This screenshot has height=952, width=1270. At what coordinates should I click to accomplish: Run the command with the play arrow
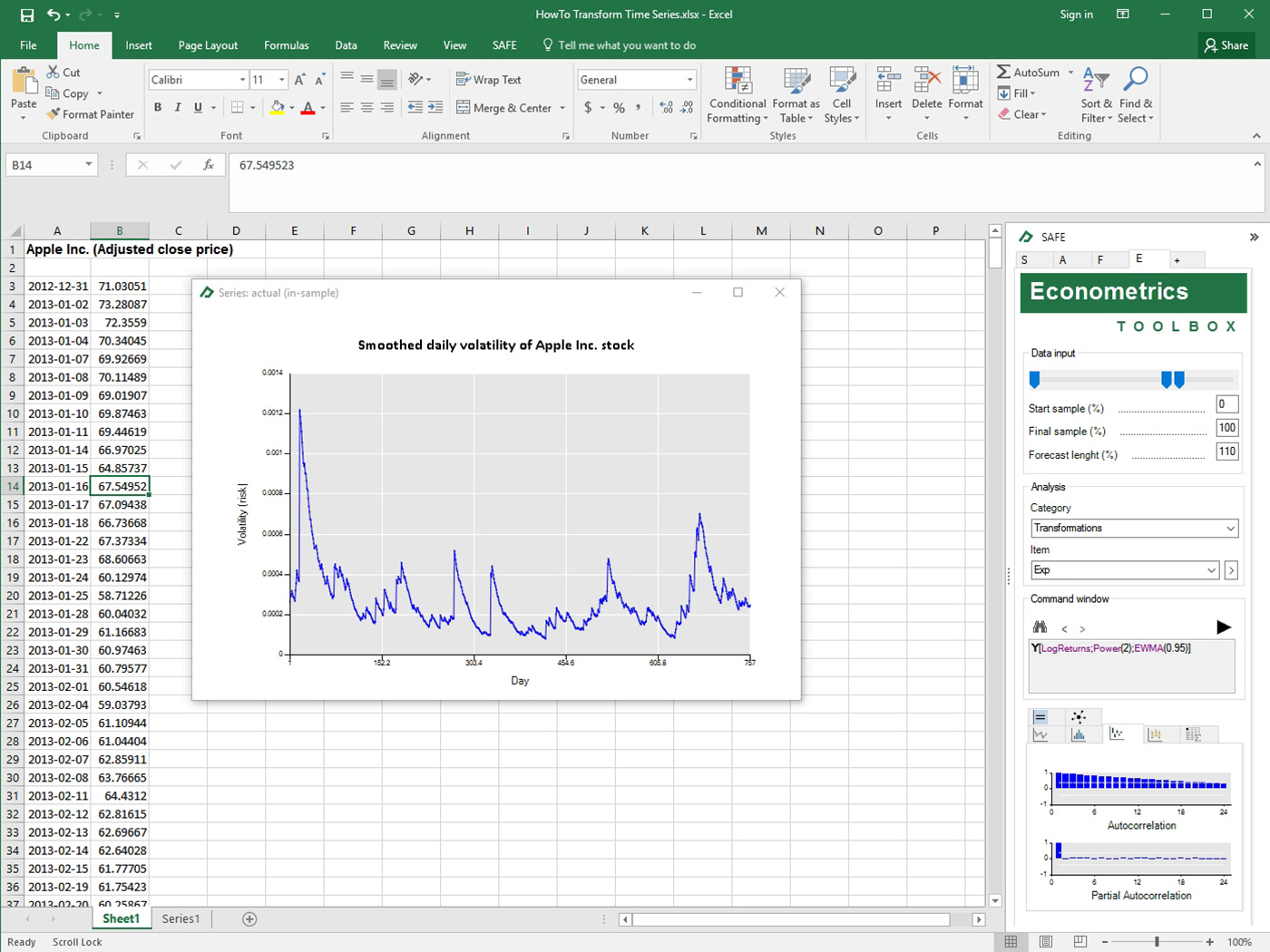point(1223,627)
